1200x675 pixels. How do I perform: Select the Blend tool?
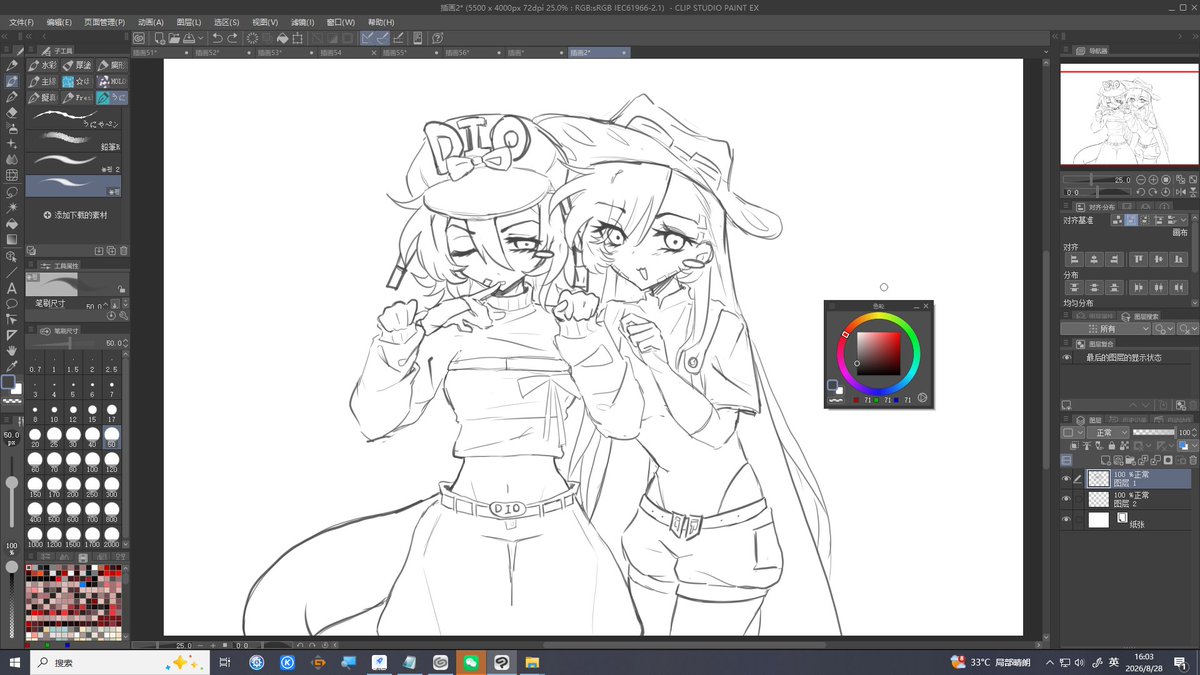[11, 159]
